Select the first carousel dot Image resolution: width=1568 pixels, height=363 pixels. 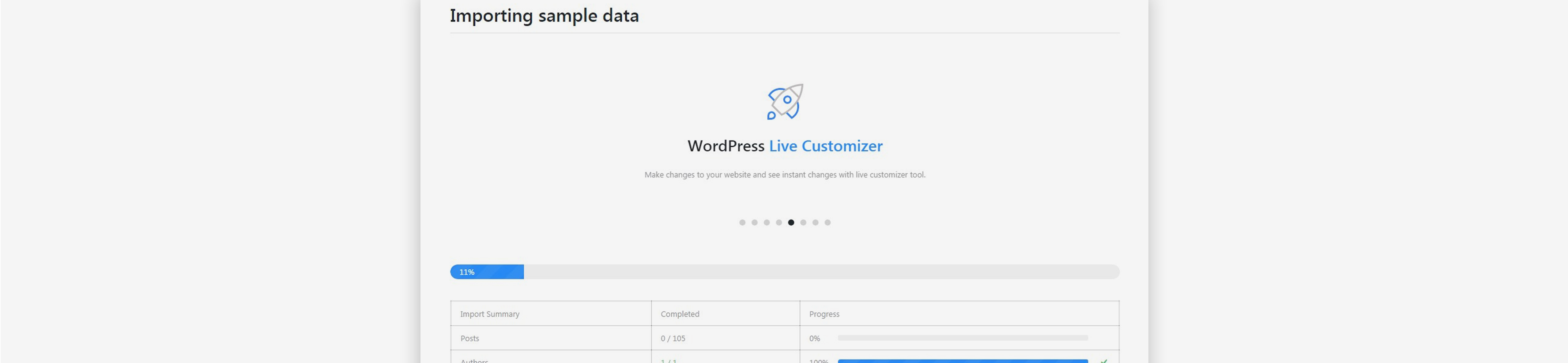click(742, 223)
